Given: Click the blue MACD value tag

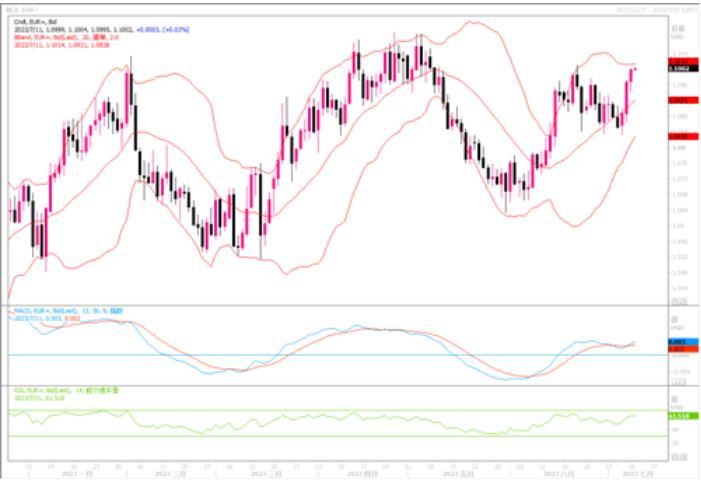Looking at the screenshot, I should pyautogui.click(x=682, y=342).
